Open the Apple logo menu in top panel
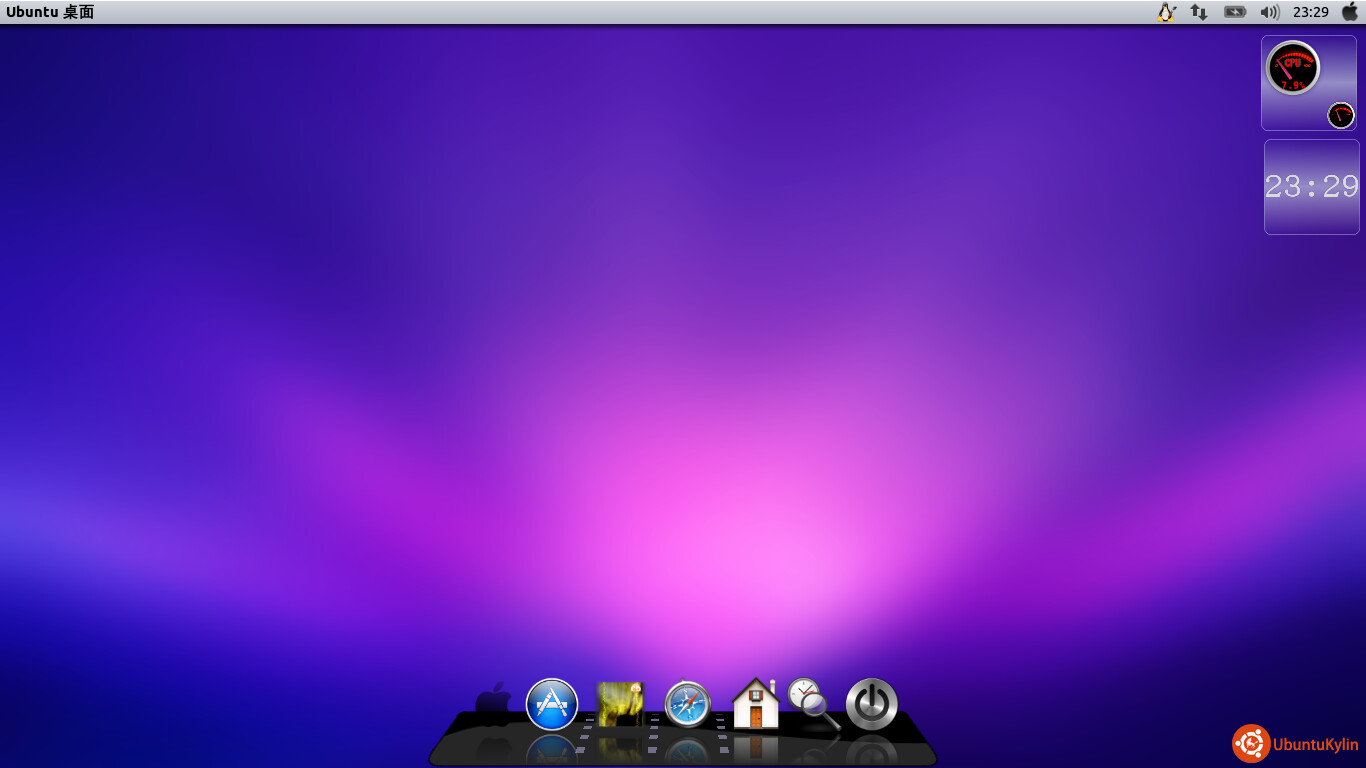Screen dimensions: 1366x768 point(1350,12)
